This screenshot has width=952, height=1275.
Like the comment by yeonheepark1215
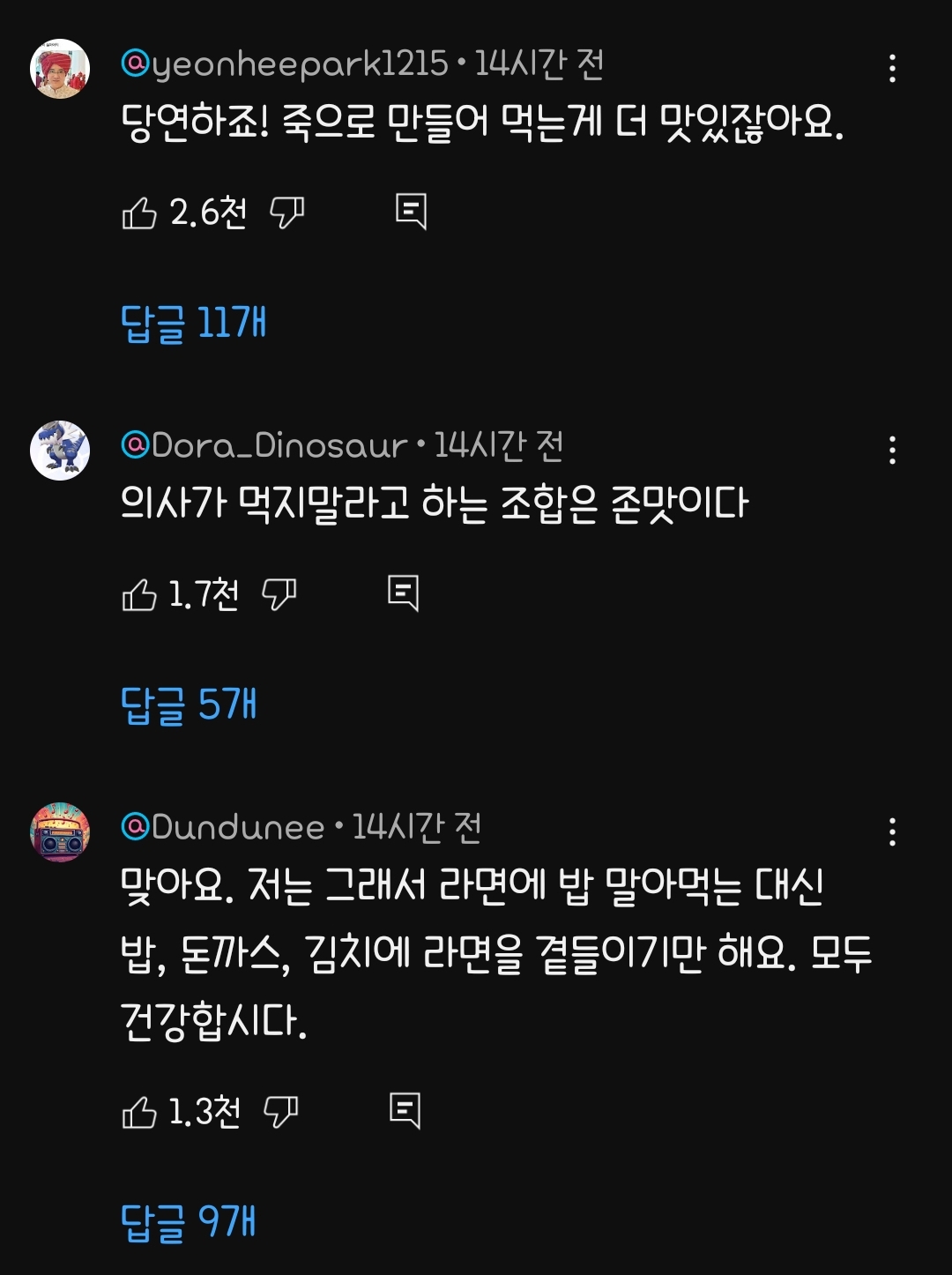pos(139,213)
